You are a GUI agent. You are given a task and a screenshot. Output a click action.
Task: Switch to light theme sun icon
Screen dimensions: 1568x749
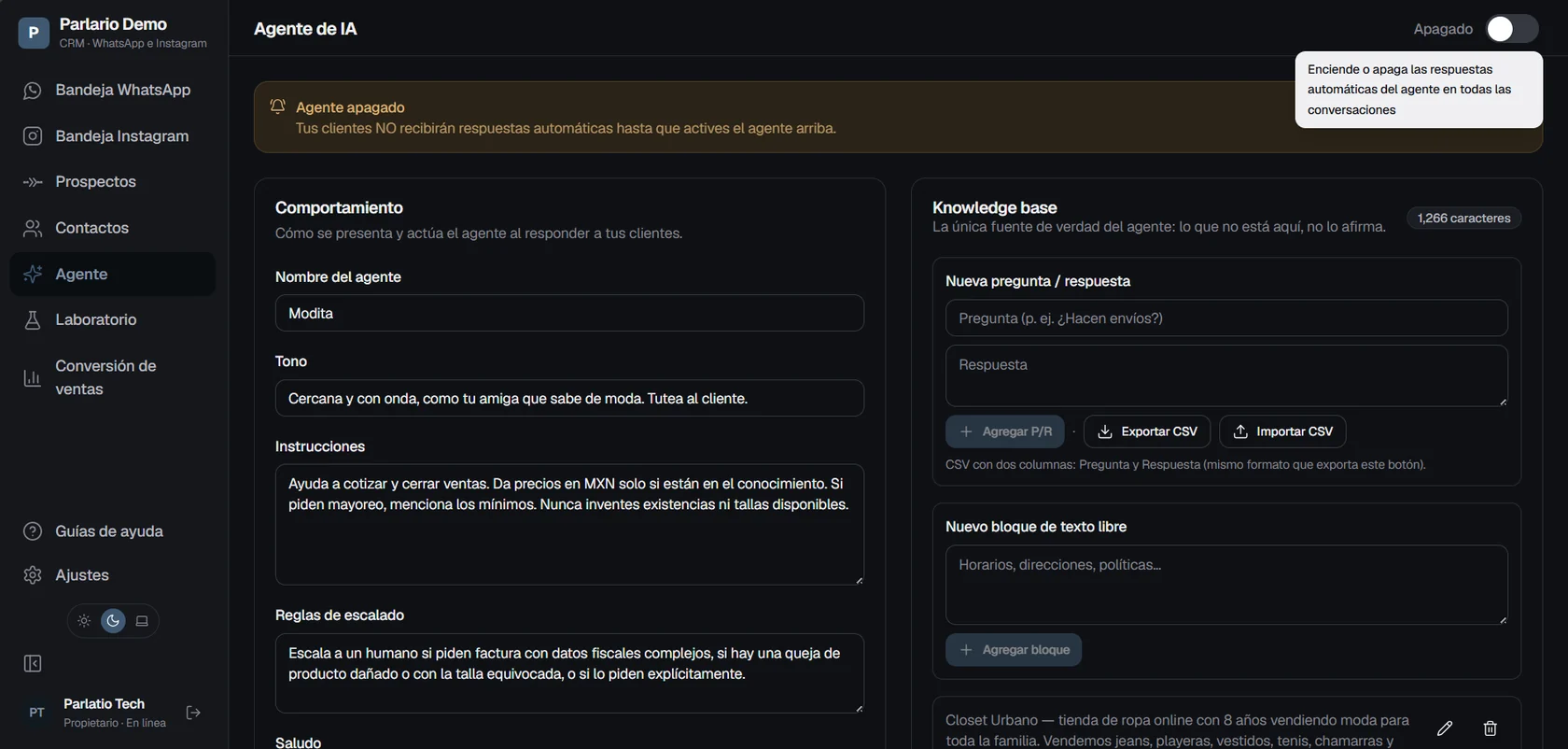tap(84, 621)
